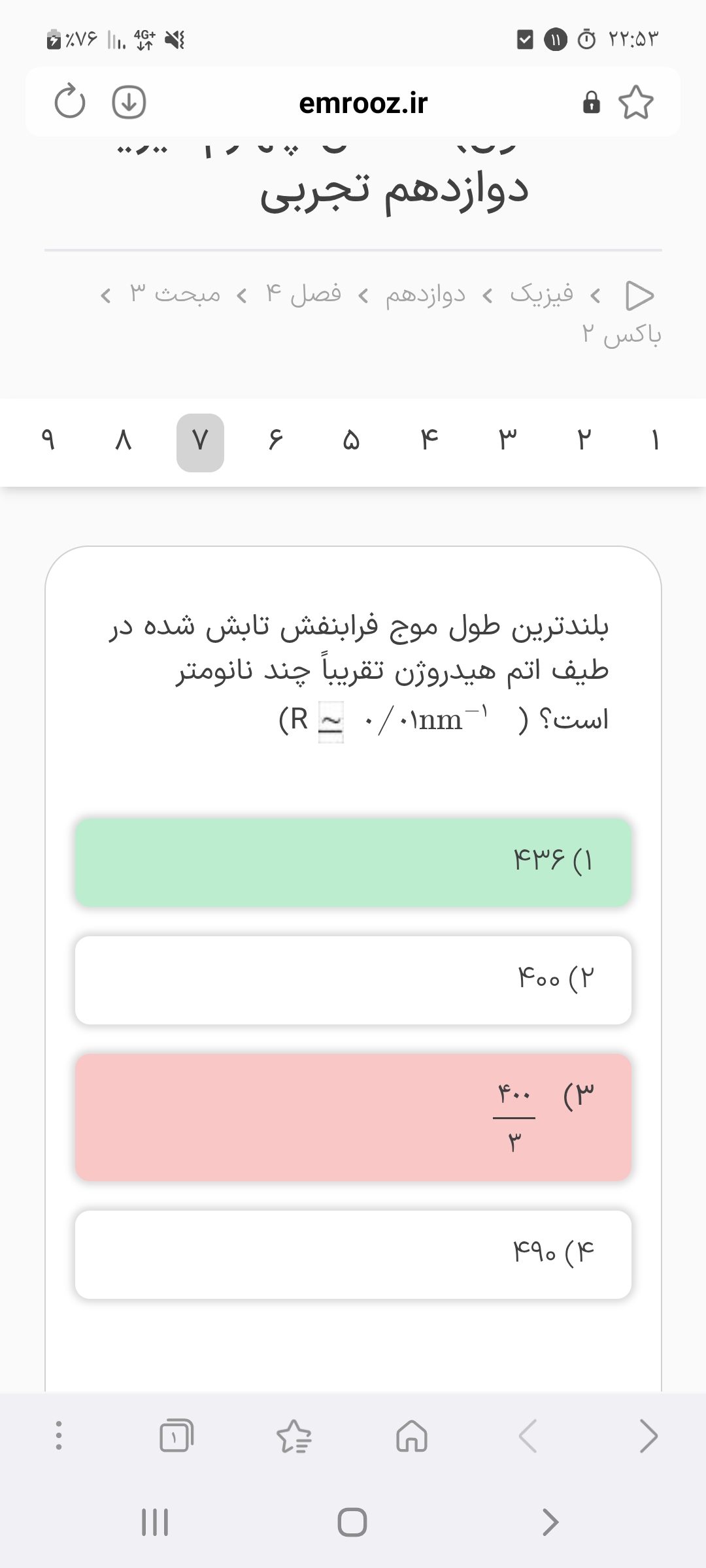
Task: Expand breadcrumb play triangle icon
Action: point(639,295)
